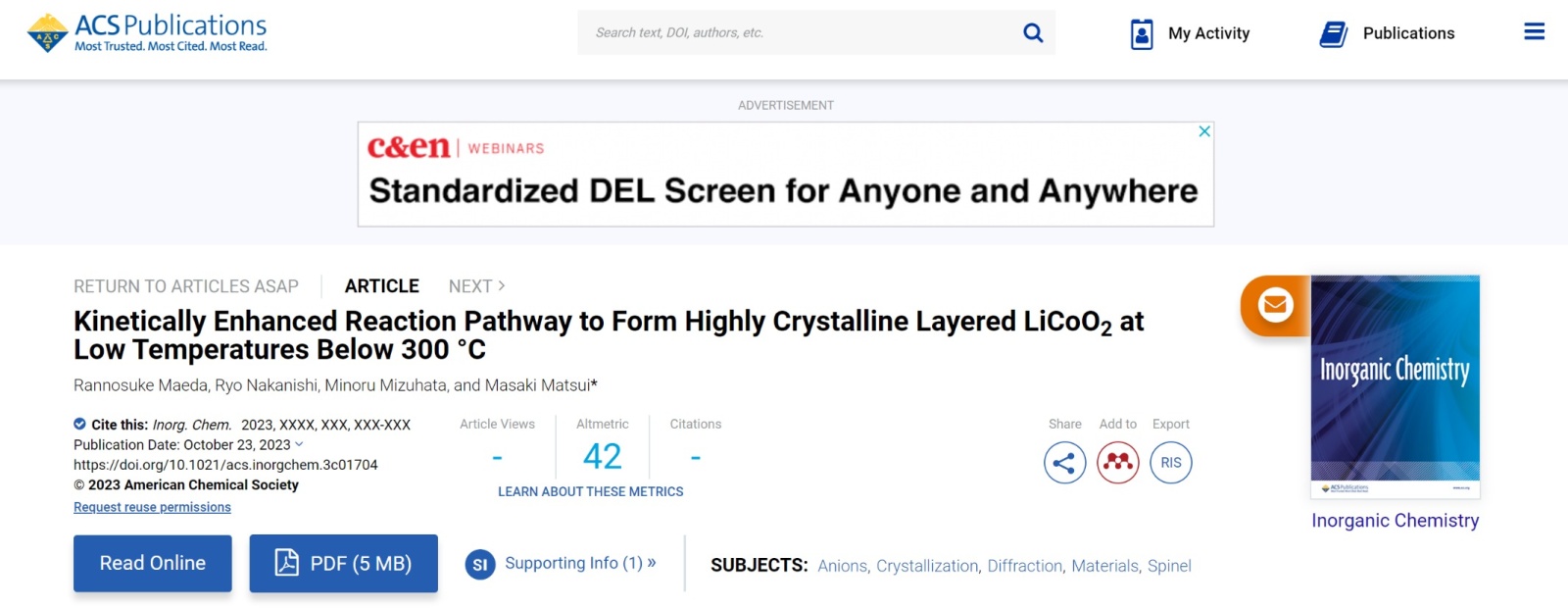Go to NEXT article
Image resolution: width=1568 pixels, height=608 pixels.
[476, 286]
